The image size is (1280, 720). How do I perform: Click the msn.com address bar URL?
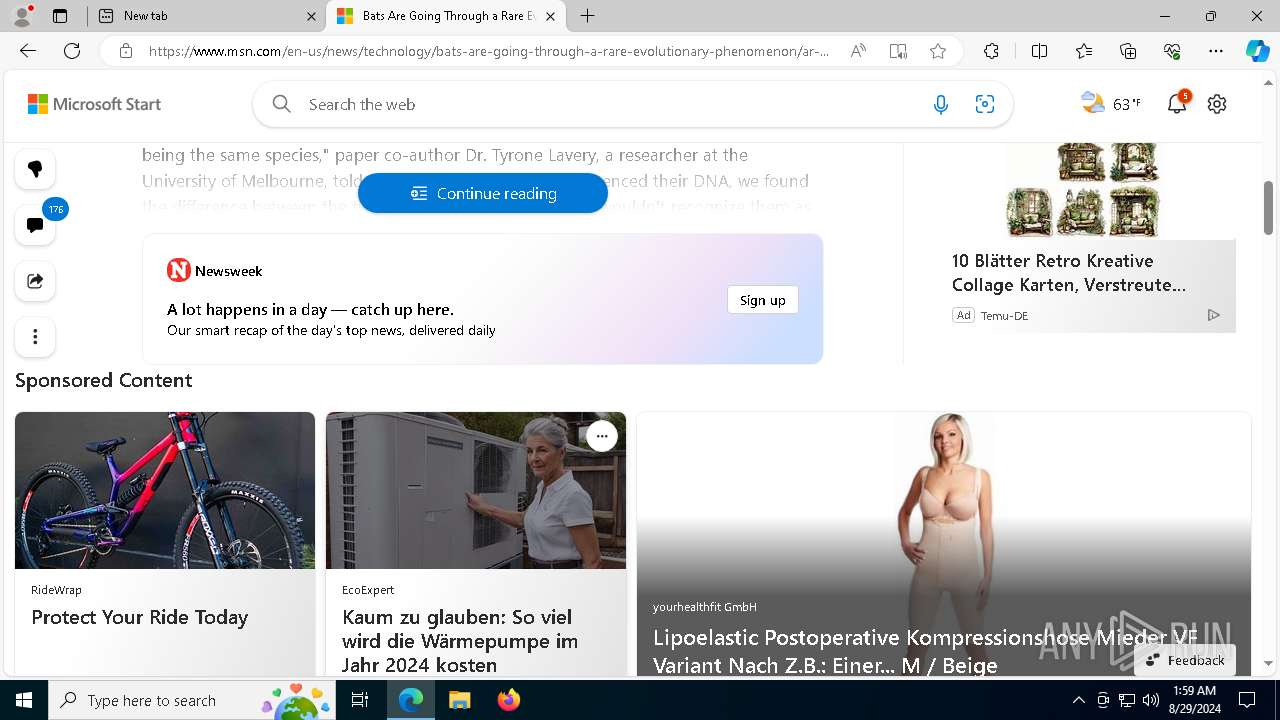[488, 51]
